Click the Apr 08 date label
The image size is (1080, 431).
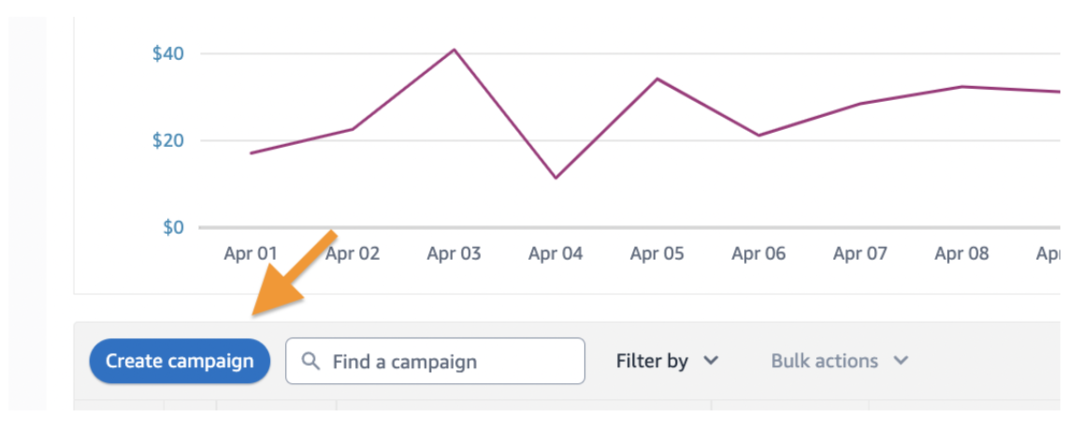961,254
